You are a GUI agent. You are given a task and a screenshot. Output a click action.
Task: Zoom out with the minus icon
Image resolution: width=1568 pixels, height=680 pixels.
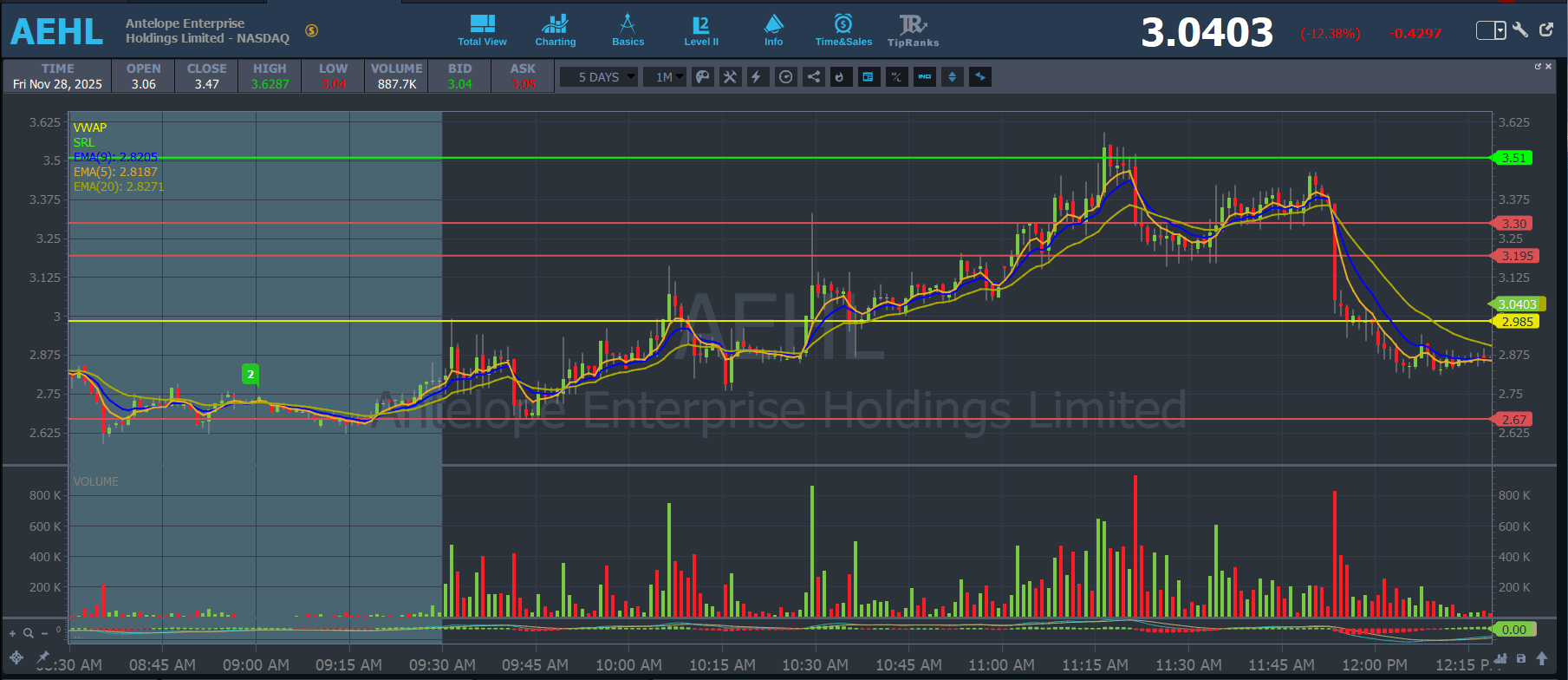[42, 633]
